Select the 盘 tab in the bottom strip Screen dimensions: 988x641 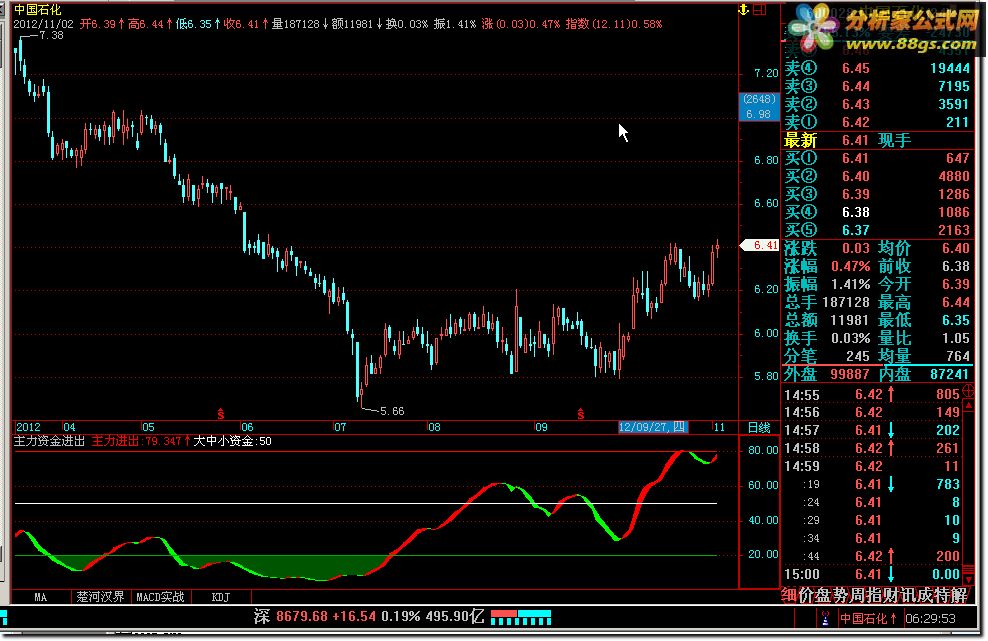click(x=823, y=595)
